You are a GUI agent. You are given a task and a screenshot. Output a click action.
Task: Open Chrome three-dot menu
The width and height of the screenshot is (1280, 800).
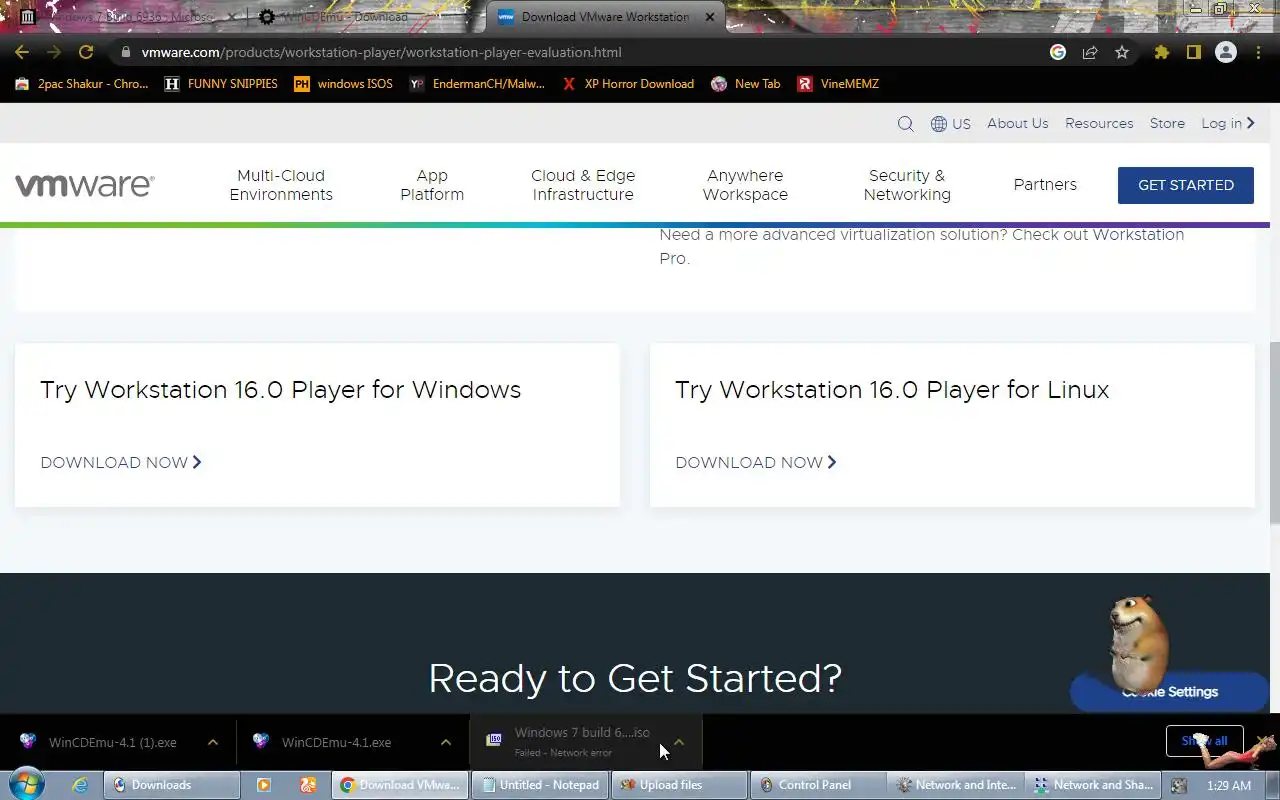click(x=1258, y=52)
